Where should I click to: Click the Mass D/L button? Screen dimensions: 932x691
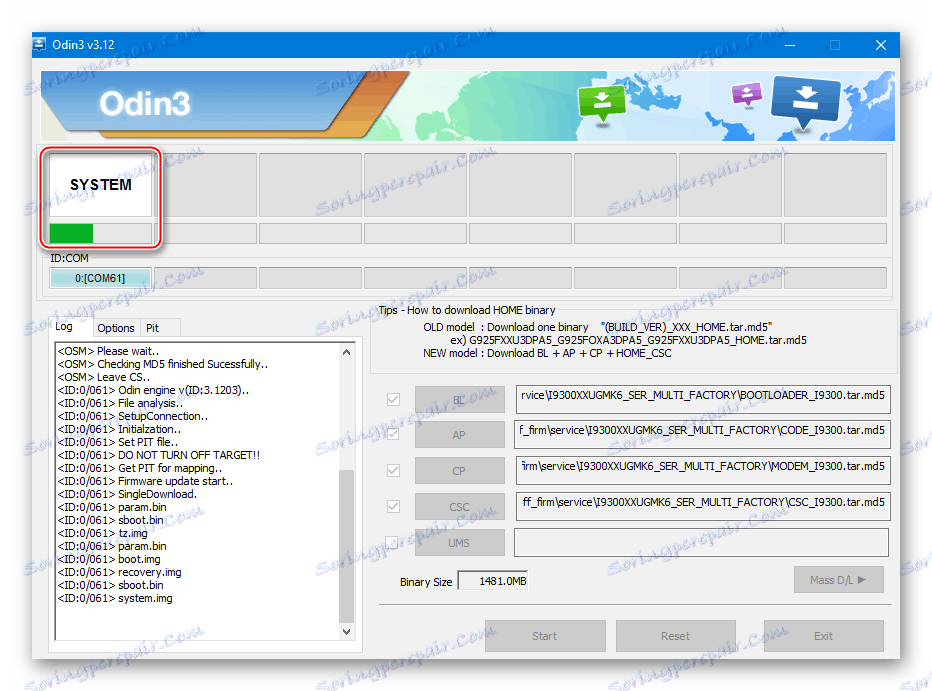838,580
